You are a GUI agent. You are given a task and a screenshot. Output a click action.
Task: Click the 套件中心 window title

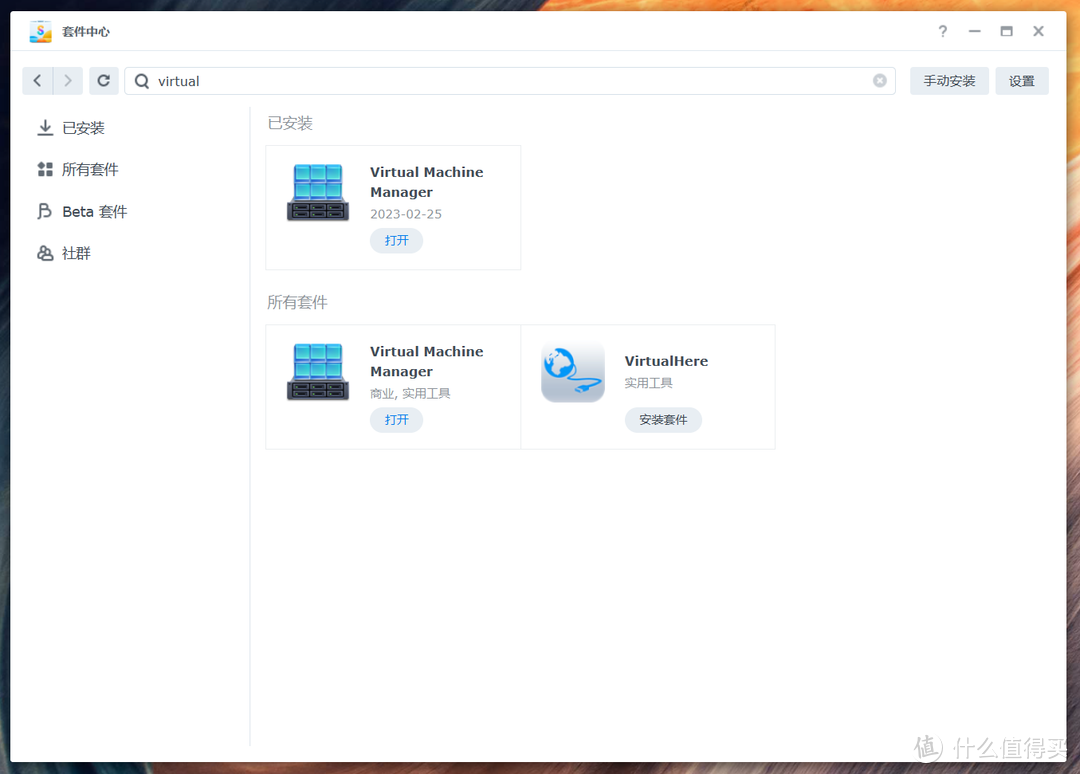(x=85, y=32)
